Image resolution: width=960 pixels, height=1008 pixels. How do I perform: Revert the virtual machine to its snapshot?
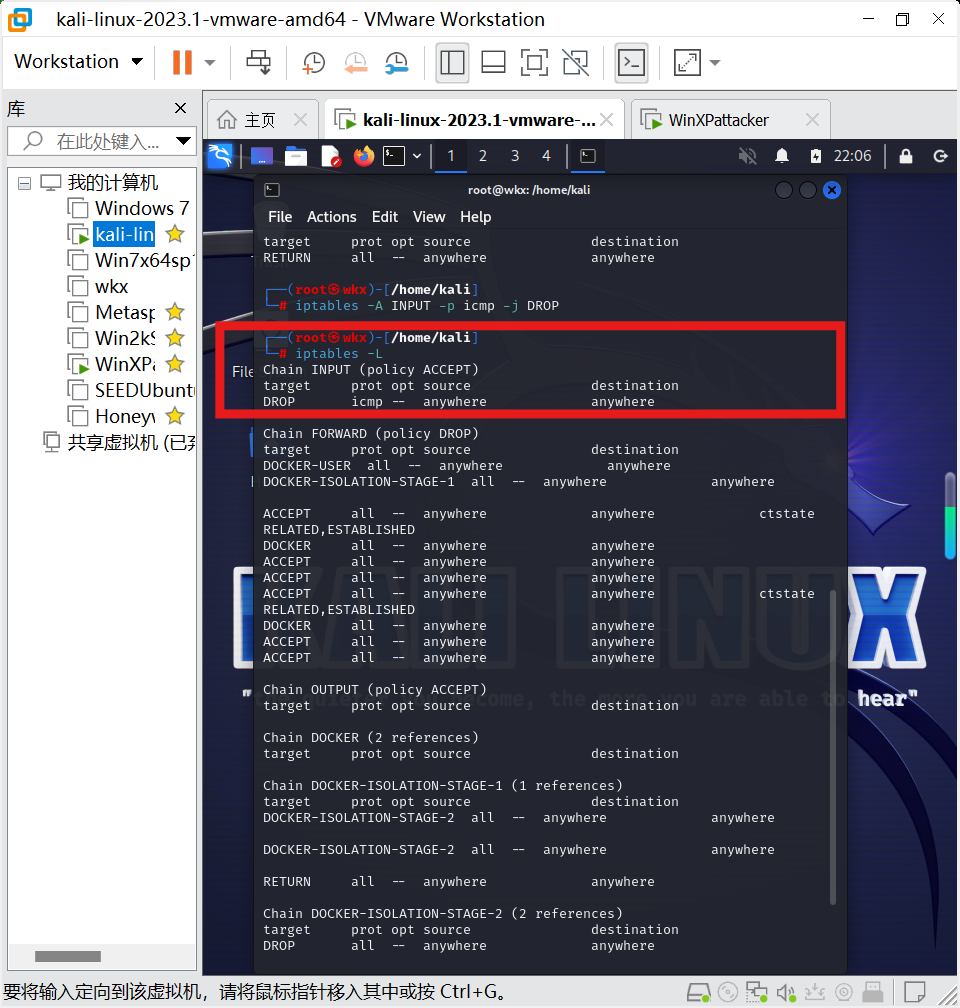tap(355, 62)
